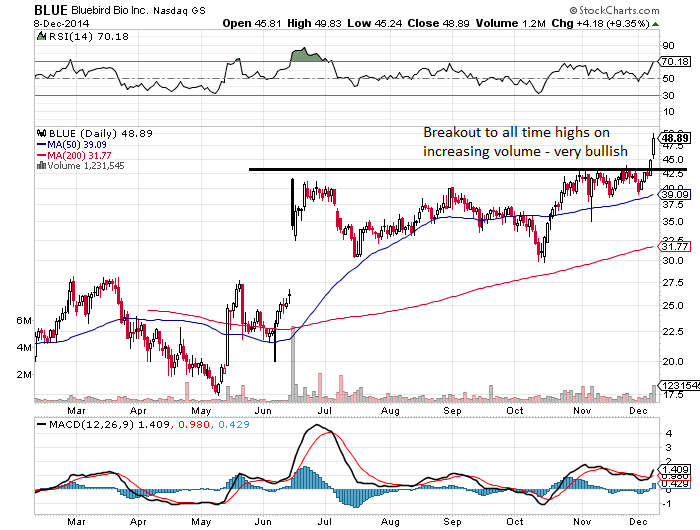Click the 1.409 MACD value tag
Image resolution: width=700 pixels, height=530 pixels.
pyautogui.click(x=675, y=470)
